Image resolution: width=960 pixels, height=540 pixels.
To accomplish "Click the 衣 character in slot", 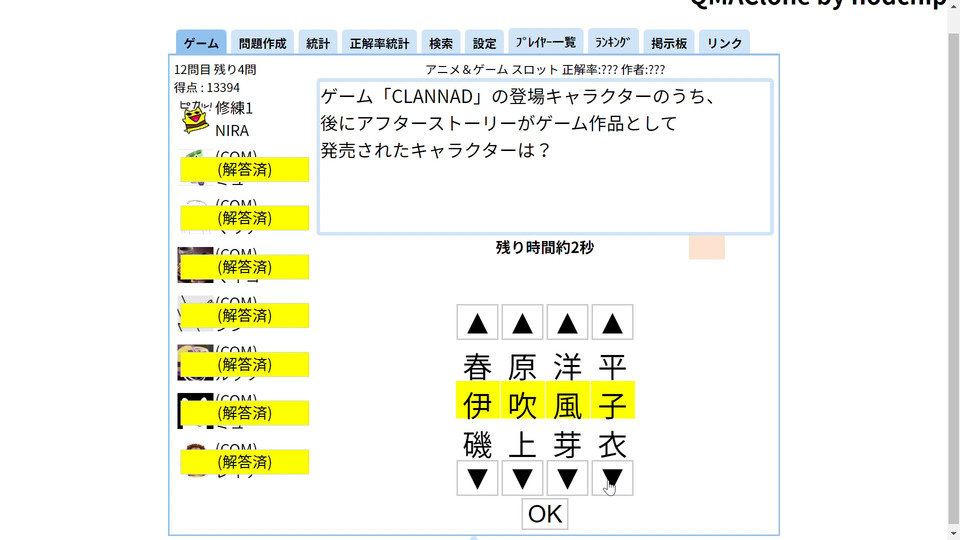I will pyautogui.click(x=612, y=445).
